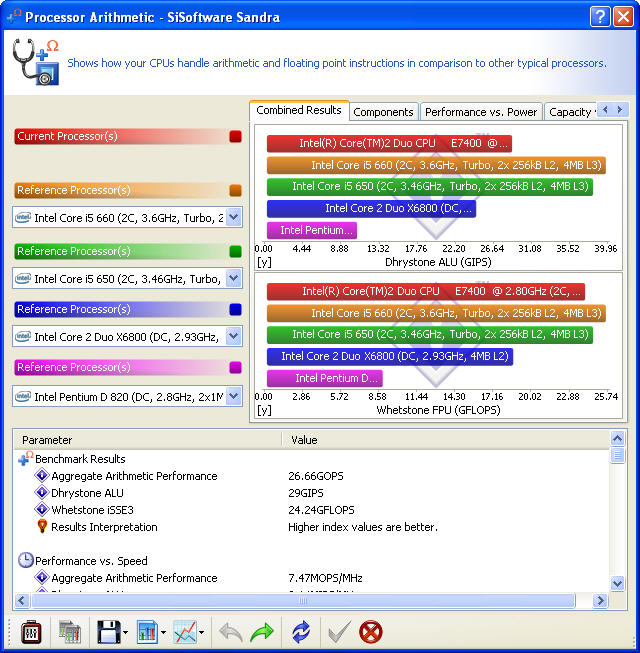Open the options icon in the bottom toolbar
This screenshot has width=640, height=653.
[x=31, y=632]
